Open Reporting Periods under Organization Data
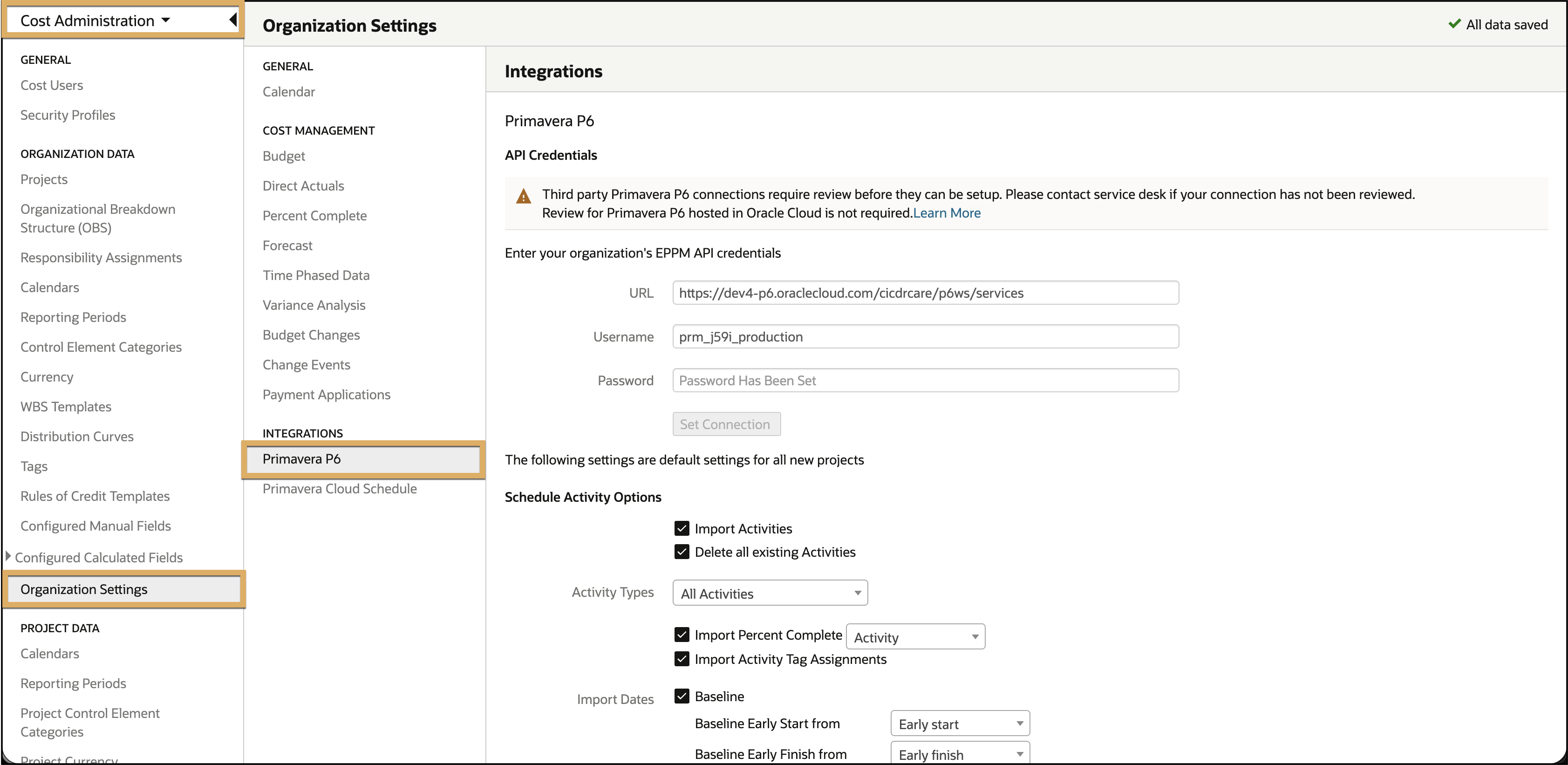 point(73,317)
